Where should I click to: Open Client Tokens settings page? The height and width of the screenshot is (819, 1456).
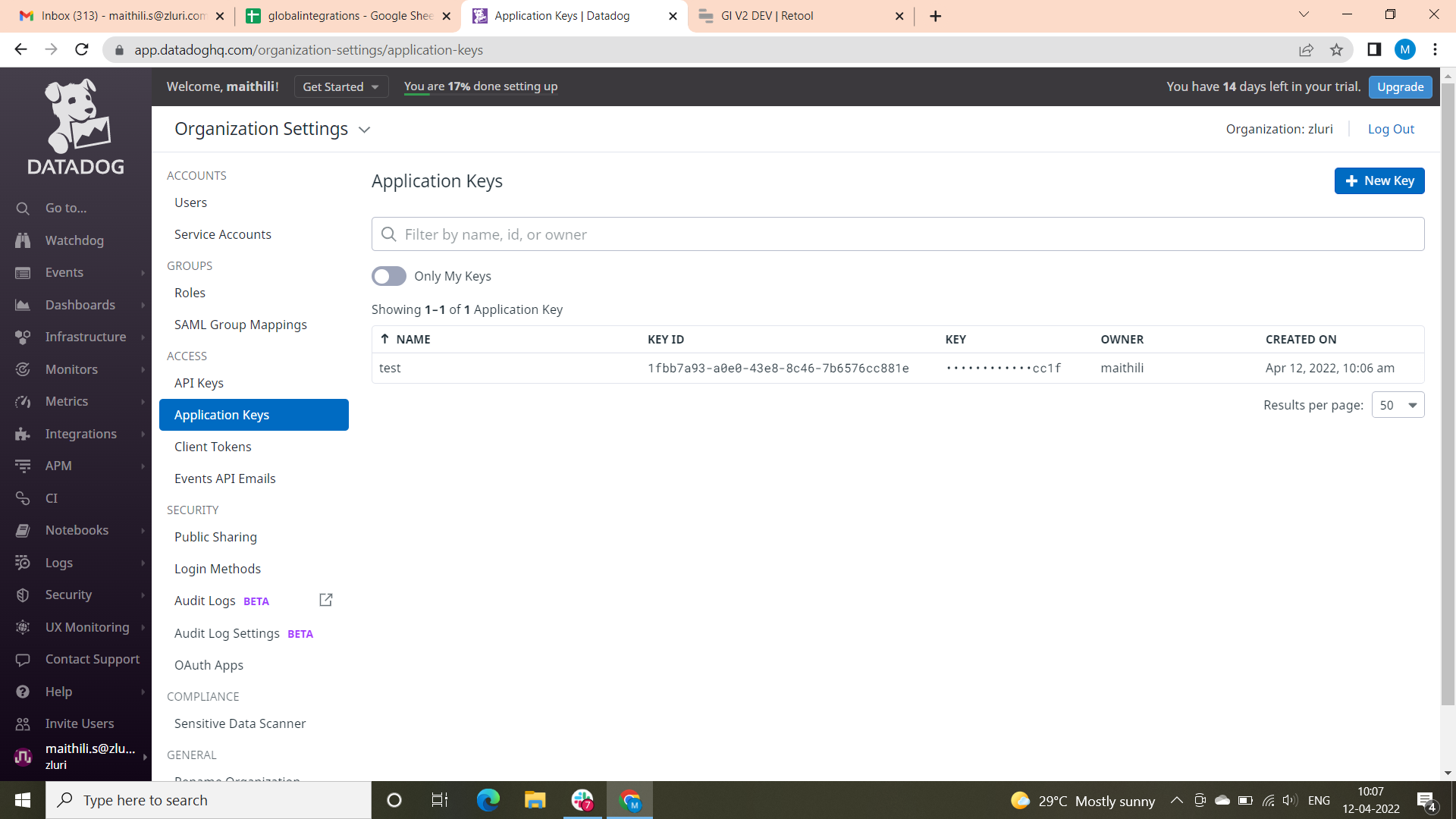coord(213,447)
